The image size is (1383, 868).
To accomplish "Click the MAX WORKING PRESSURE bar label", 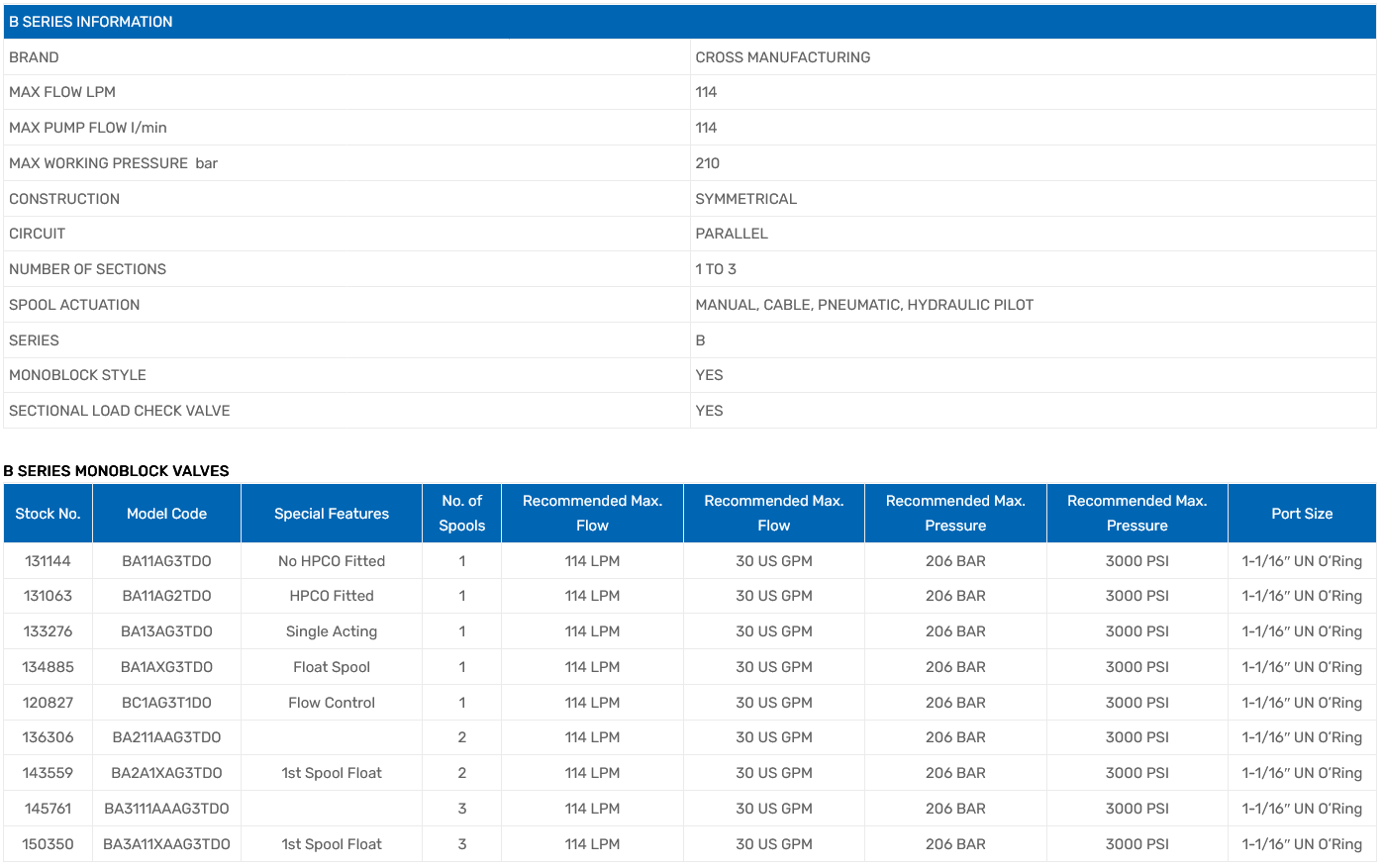I will coord(113,163).
